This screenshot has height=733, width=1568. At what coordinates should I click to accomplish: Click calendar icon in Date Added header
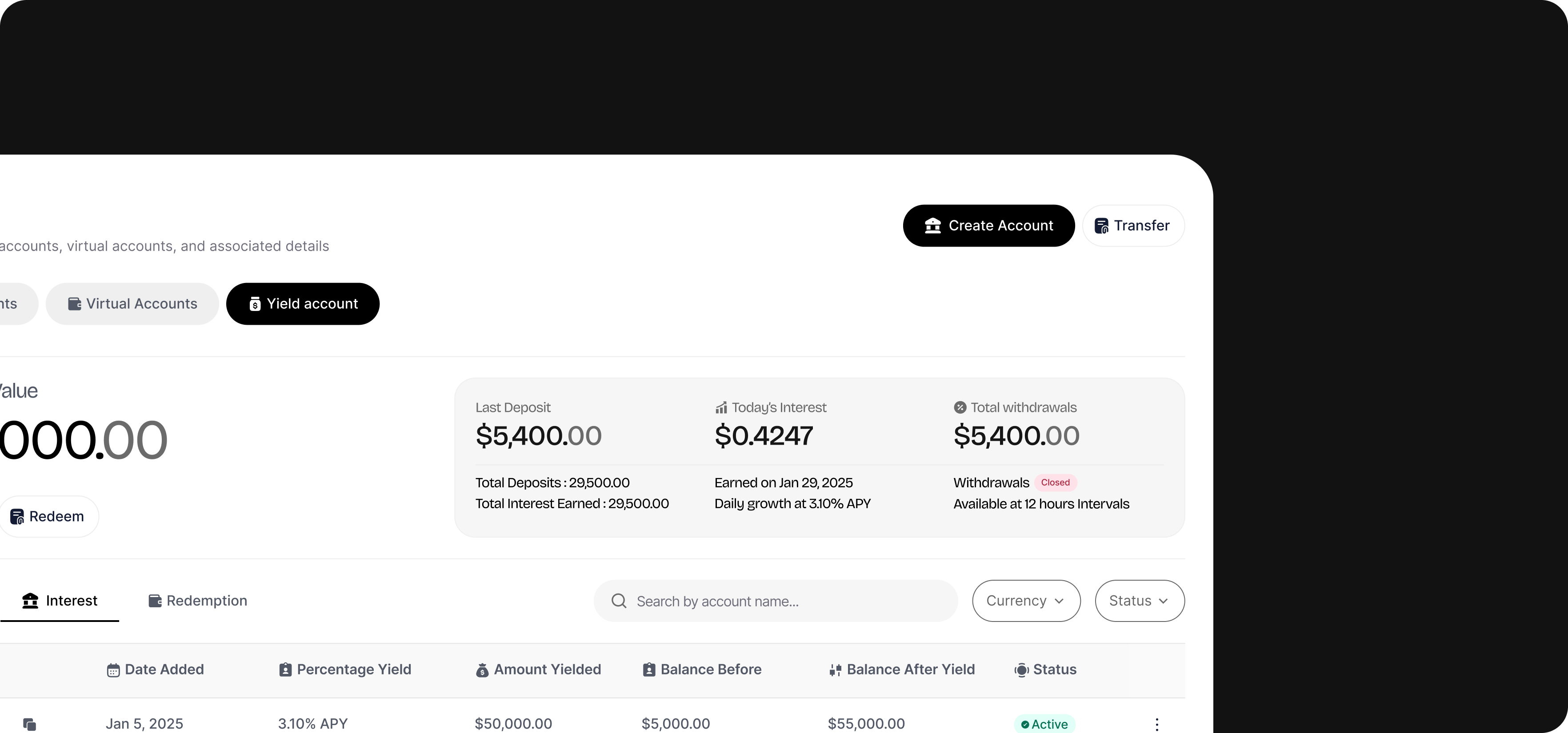pyautogui.click(x=113, y=670)
